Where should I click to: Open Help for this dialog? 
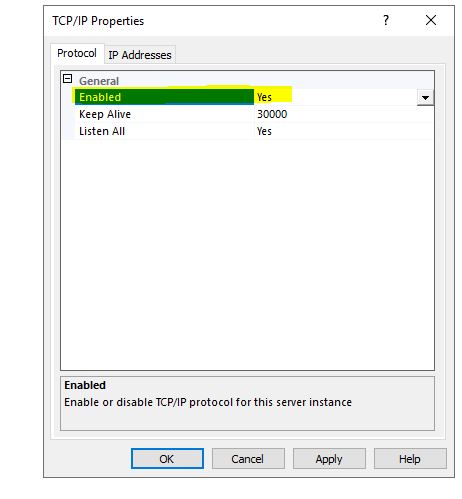(410, 459)
